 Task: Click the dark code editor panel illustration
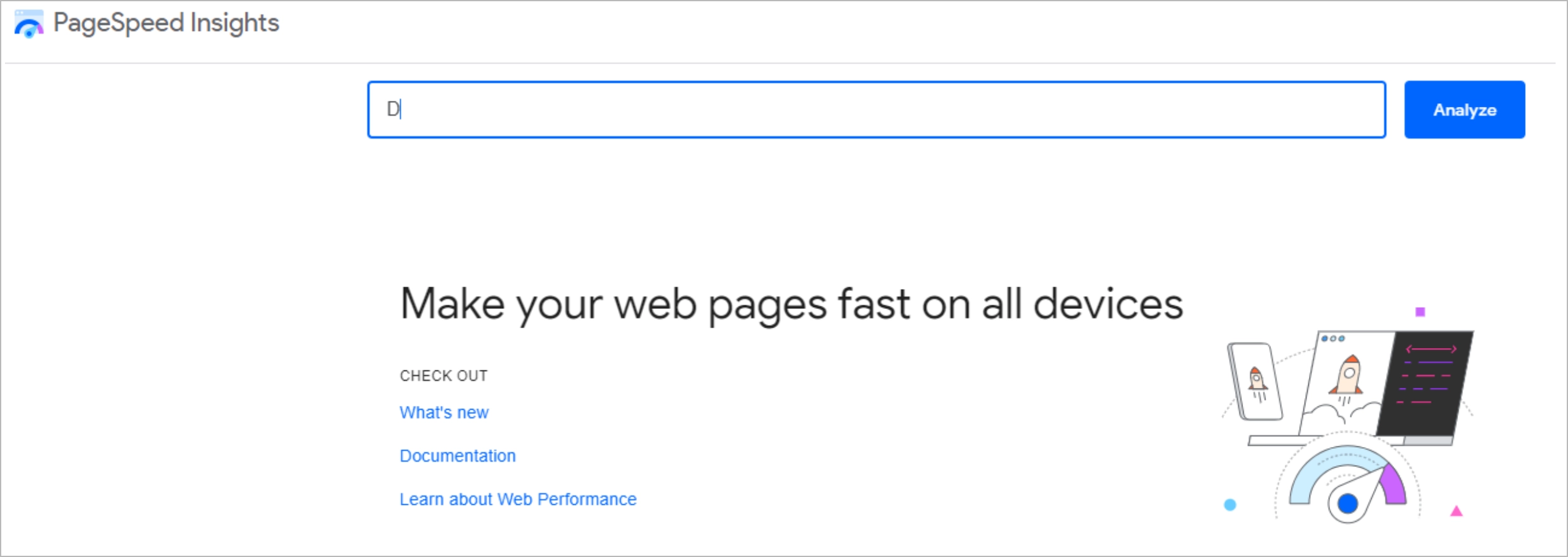point(1427,382)
